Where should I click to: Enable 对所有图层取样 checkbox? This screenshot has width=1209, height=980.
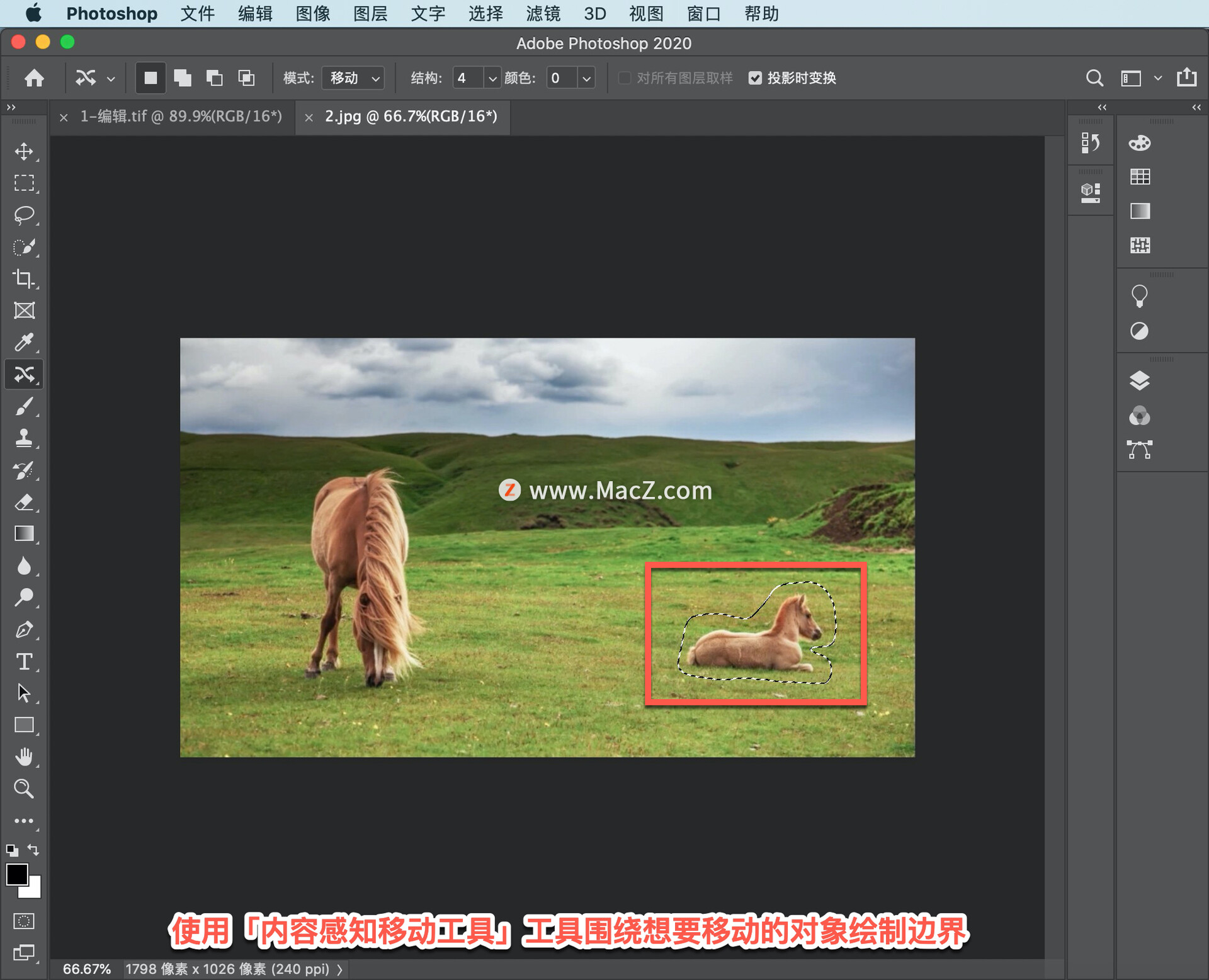point(625,78)
